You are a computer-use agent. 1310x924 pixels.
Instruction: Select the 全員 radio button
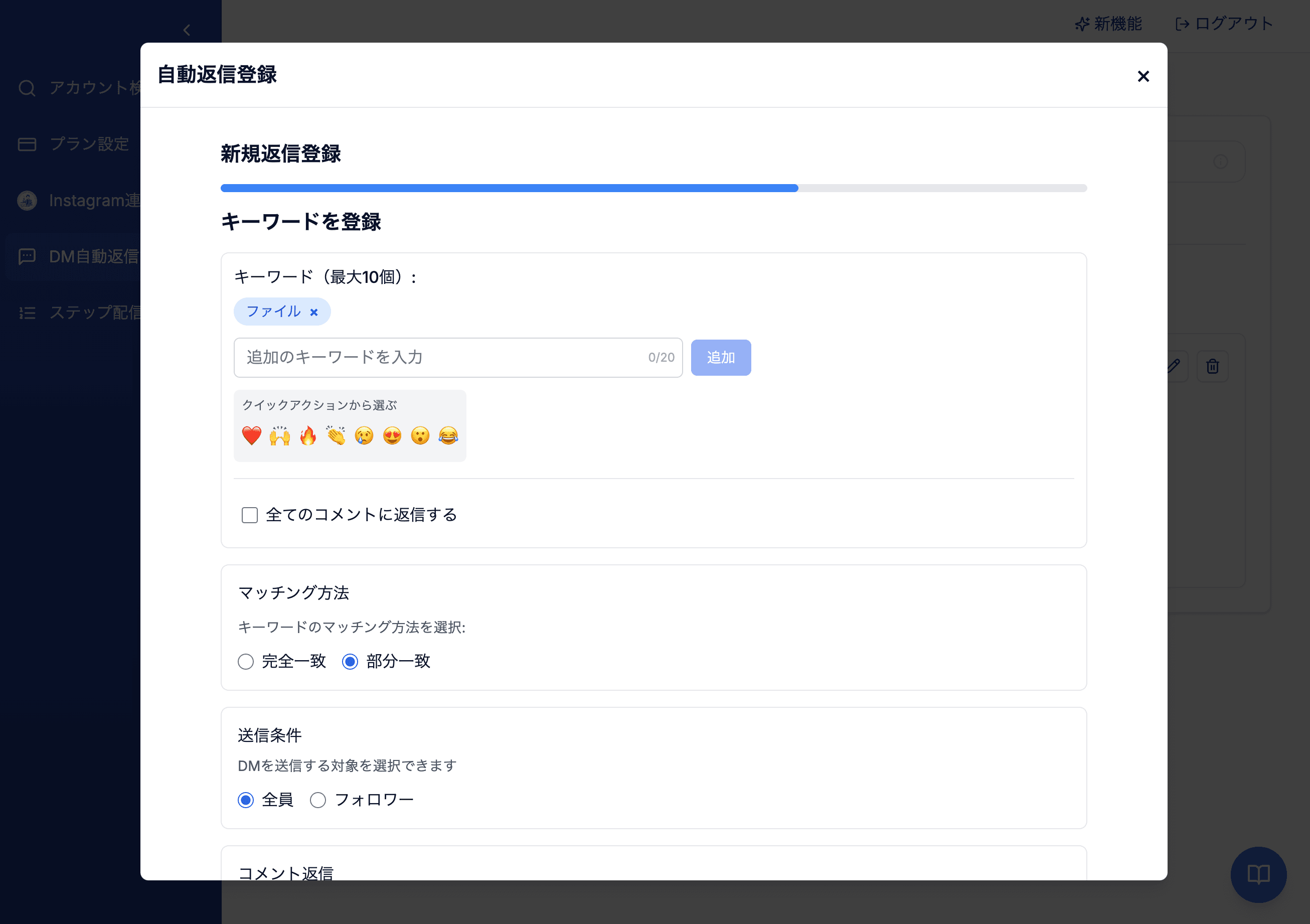[246, 800]
